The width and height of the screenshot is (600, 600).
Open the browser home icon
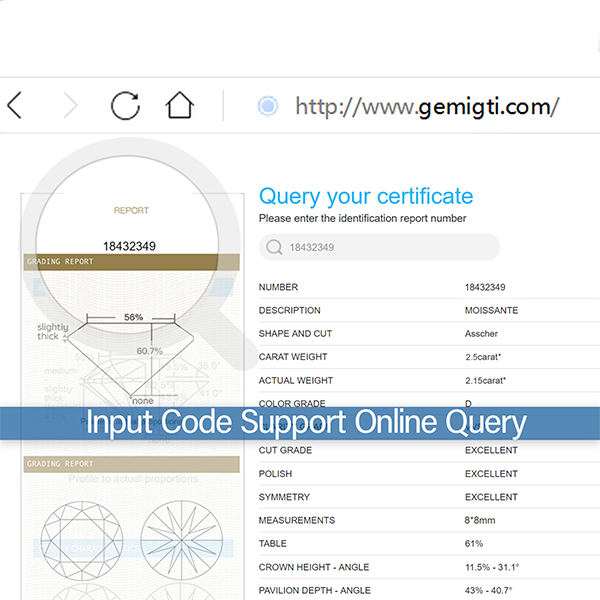[x=179, y=105]
